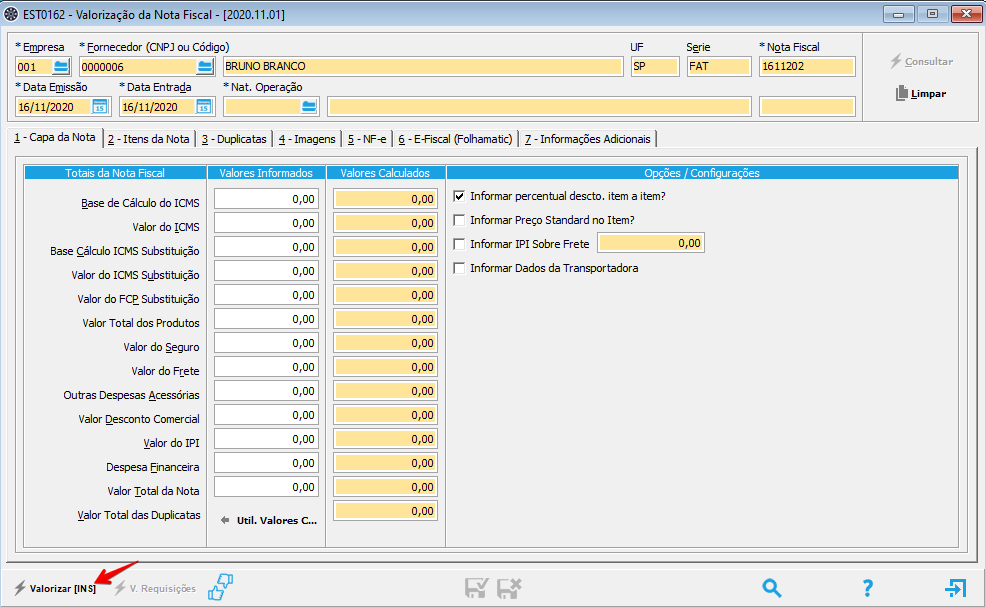This screenshot has height=608, width=986.
Task: Go to the 5 - NF-e tab
Action: click(x=367, y=139)
